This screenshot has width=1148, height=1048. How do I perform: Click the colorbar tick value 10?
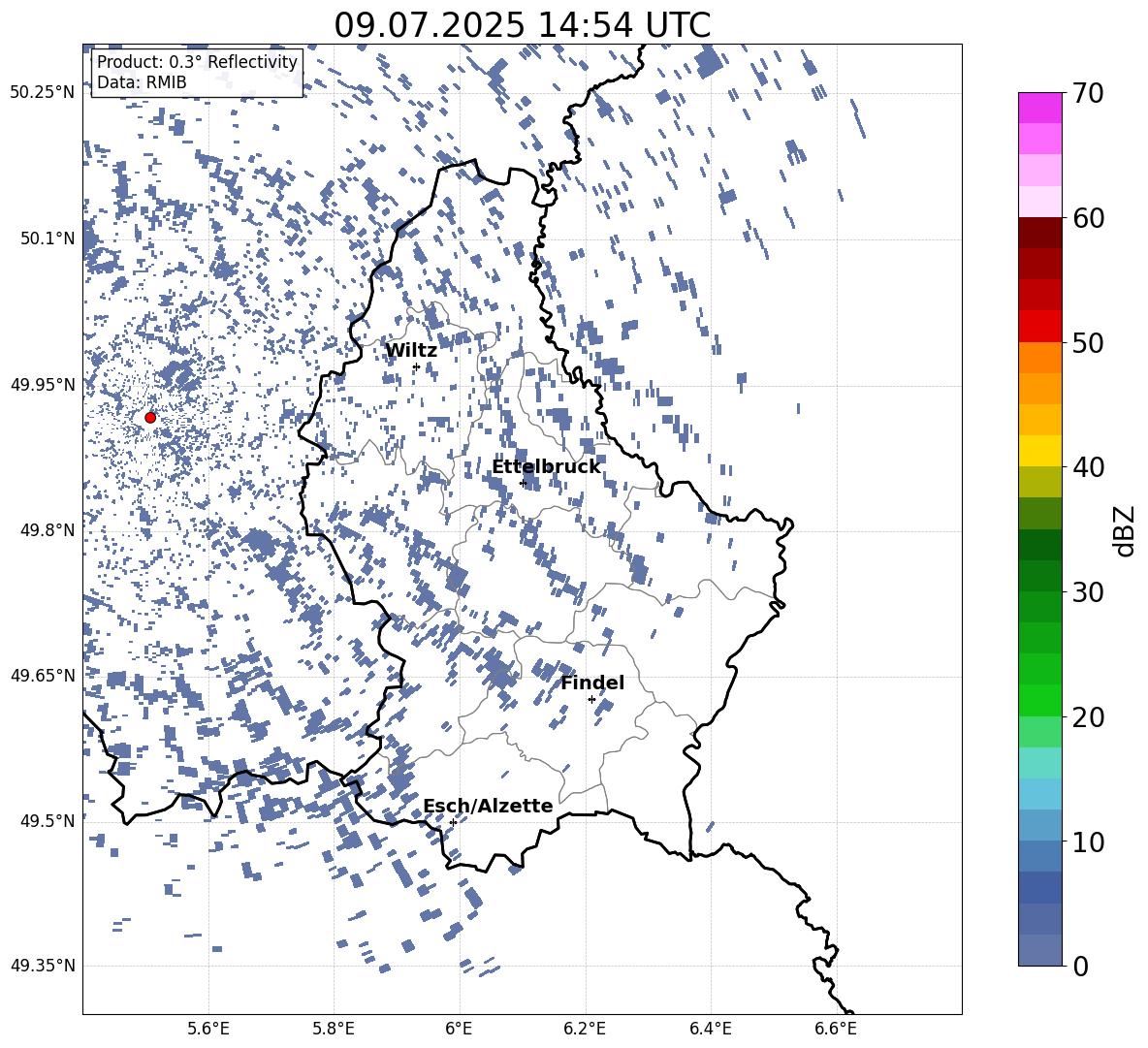1088,842
